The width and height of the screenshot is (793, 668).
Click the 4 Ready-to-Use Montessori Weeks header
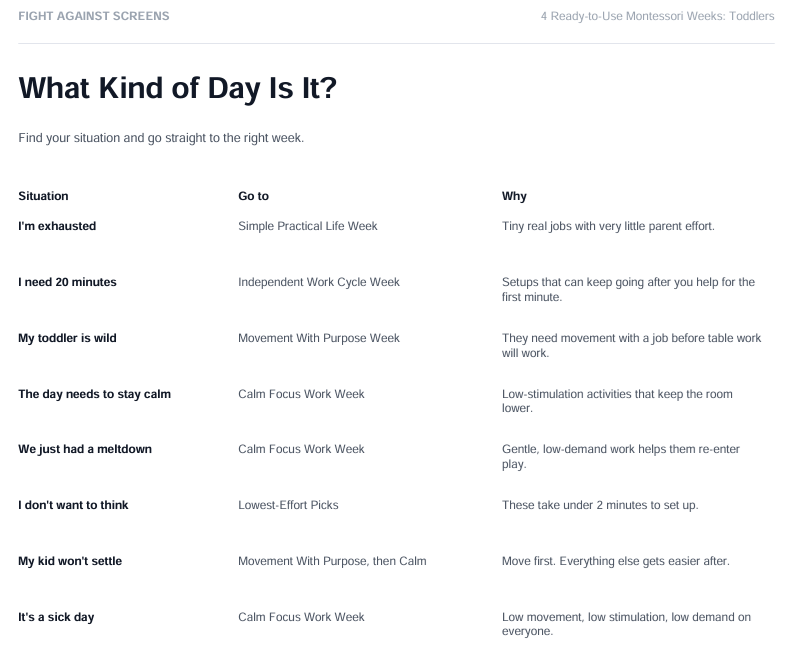[x=657, y=16]
